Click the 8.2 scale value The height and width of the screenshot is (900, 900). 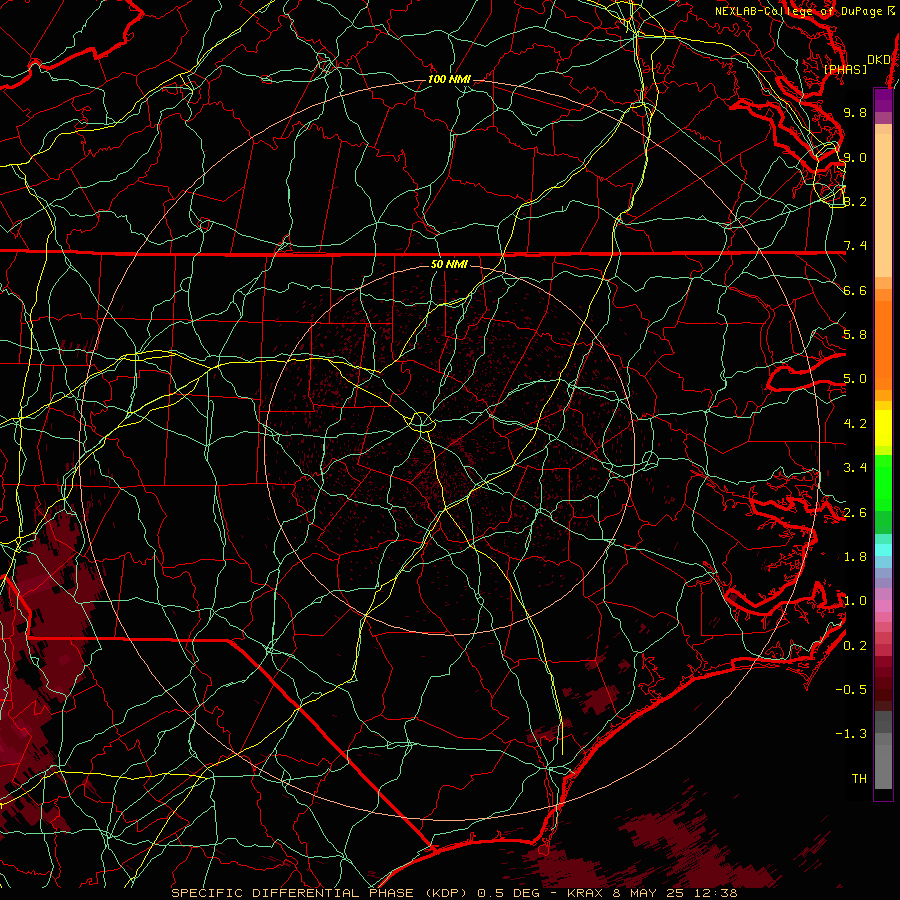point(855,201)
